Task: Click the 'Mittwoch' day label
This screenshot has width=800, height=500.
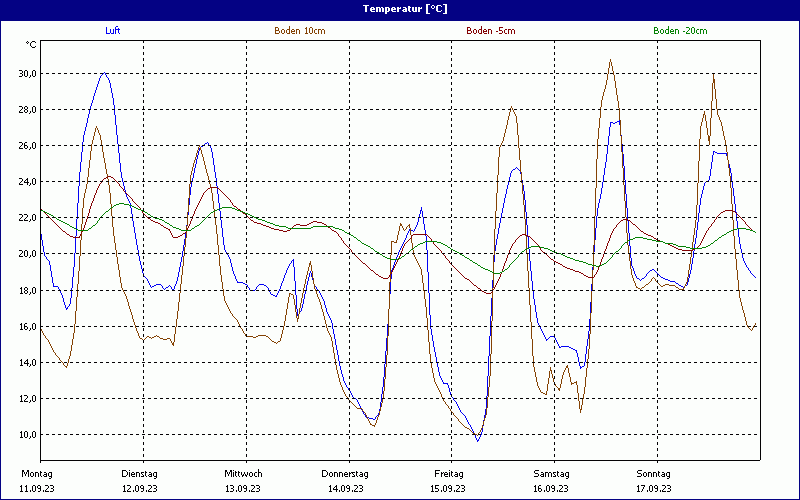Action: tap(243, 474)
